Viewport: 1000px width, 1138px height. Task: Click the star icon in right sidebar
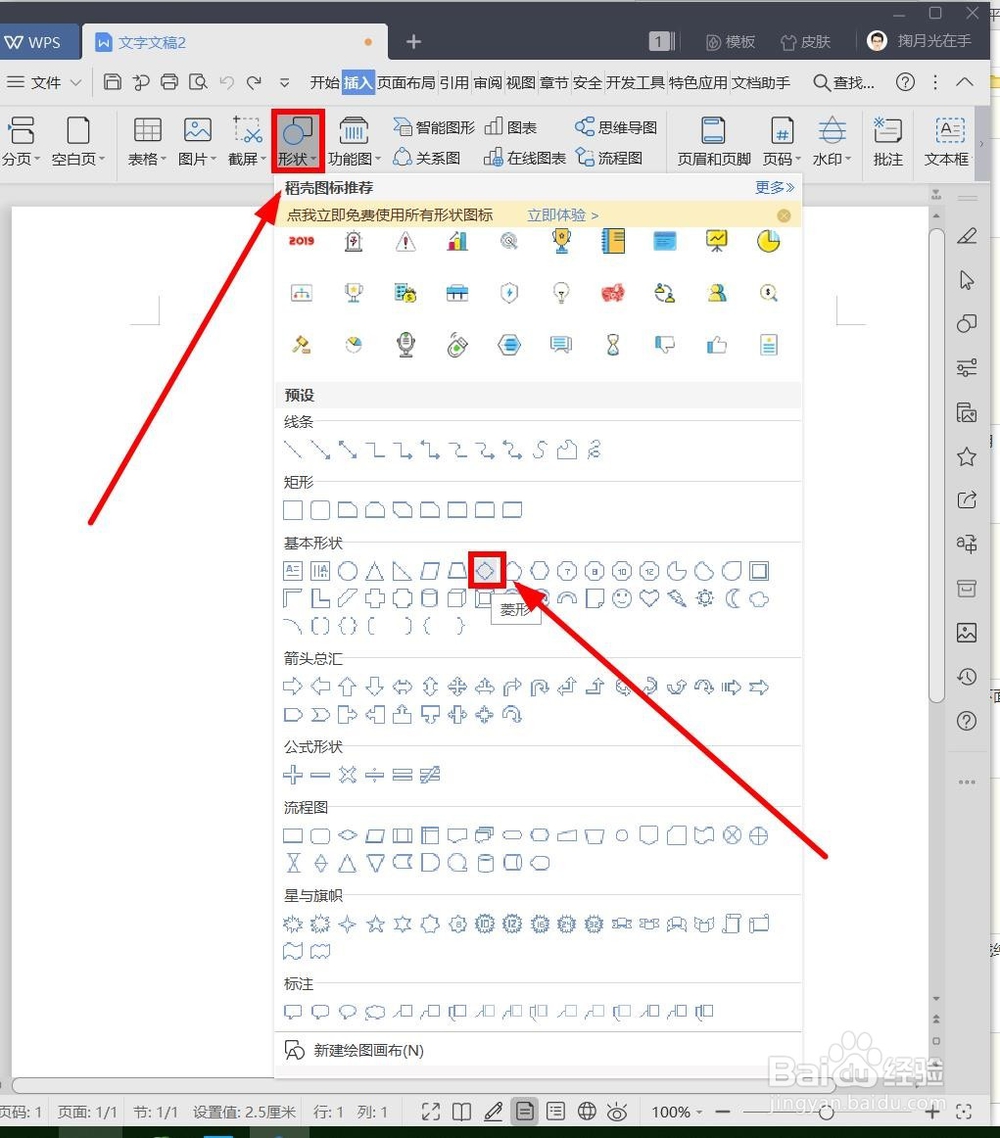coord(967,457)
